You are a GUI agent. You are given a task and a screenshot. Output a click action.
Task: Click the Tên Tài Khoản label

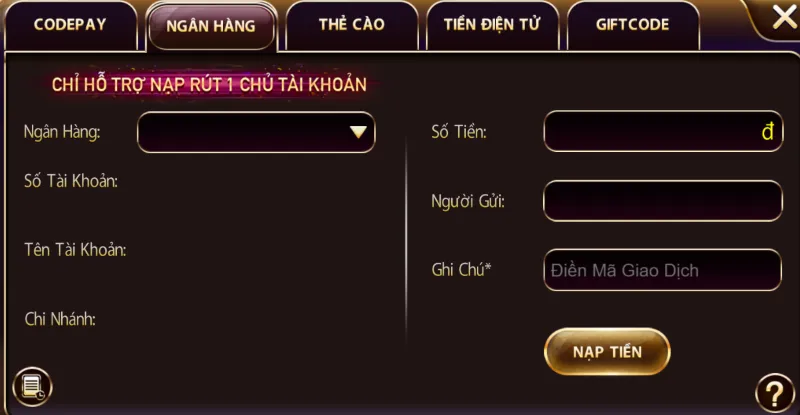[75, 250]
